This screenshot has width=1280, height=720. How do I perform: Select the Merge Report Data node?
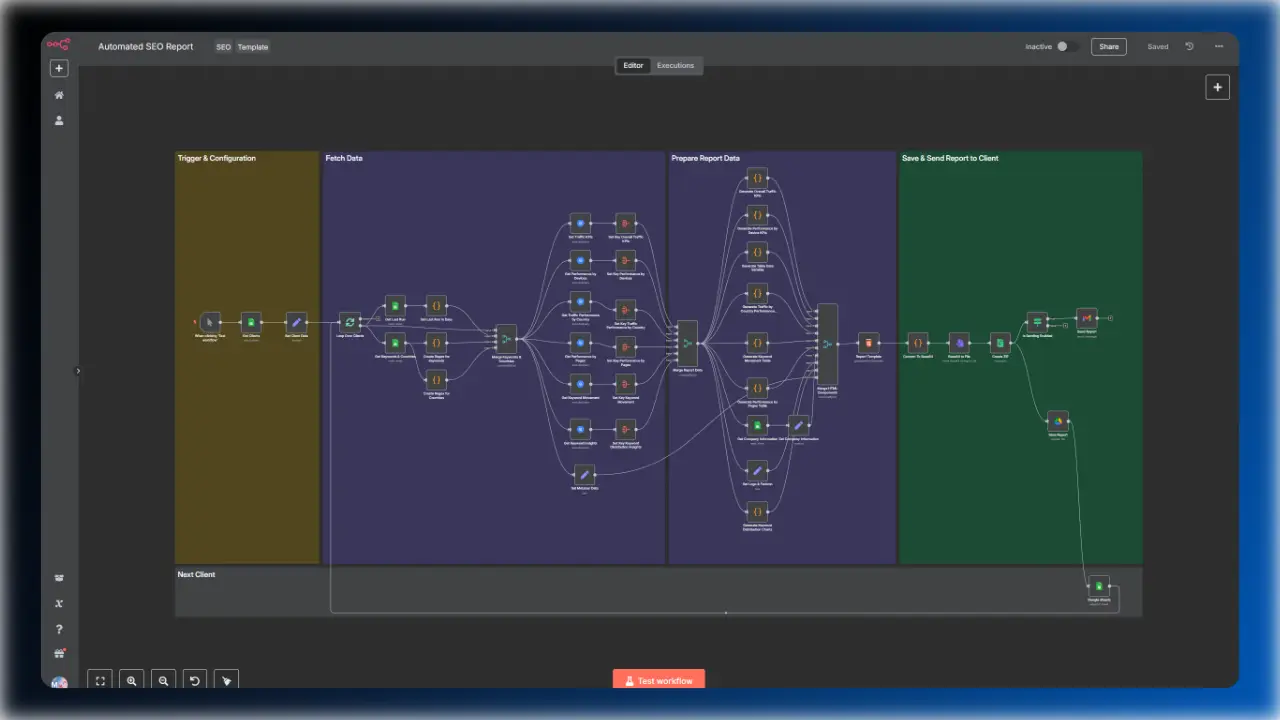tap(687, 343)
